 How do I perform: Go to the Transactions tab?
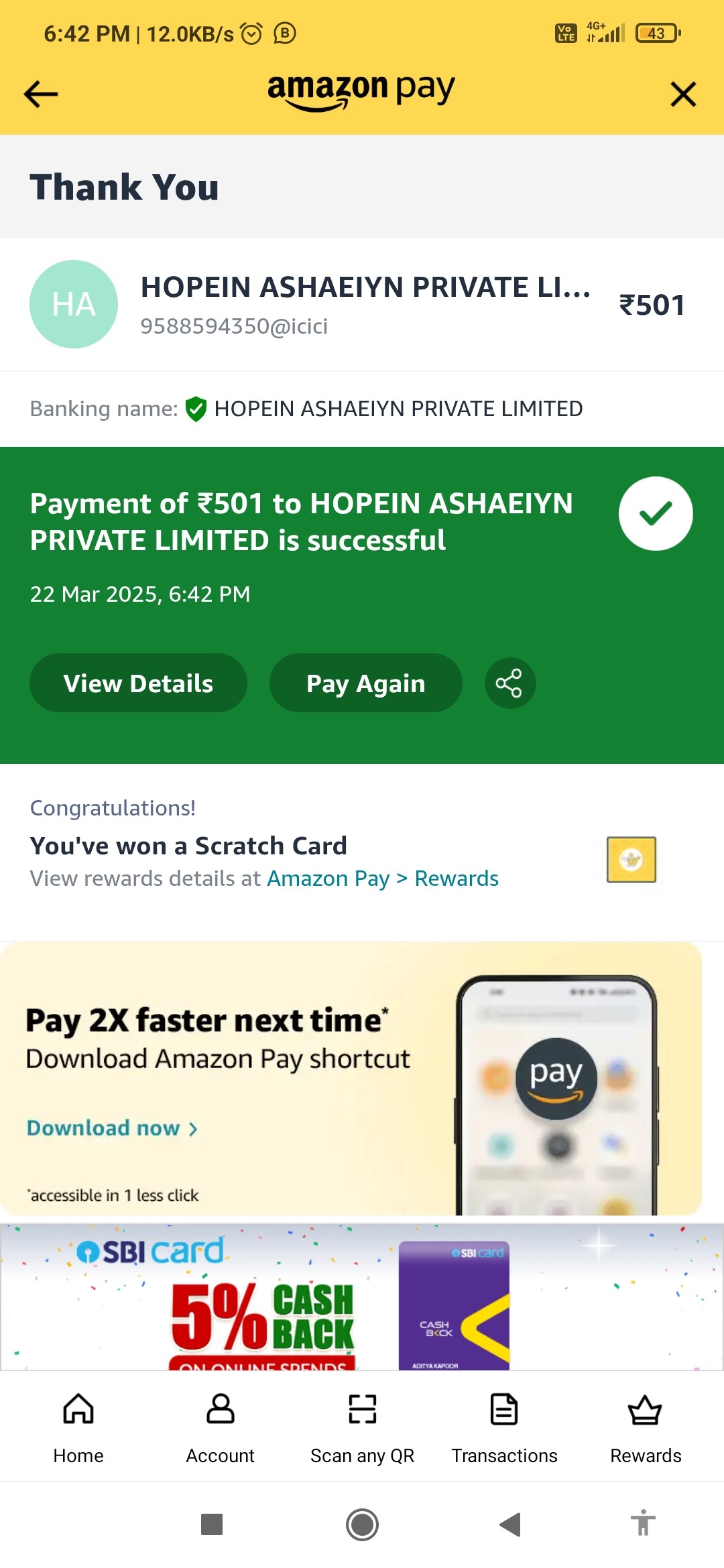(504, 1427)
